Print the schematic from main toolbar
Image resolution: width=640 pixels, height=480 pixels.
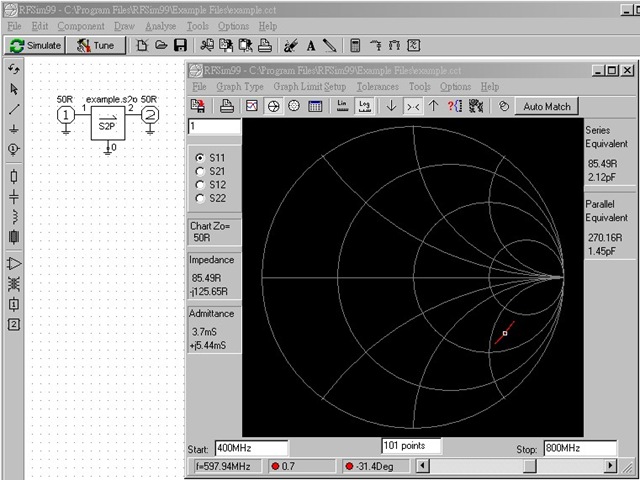click(265, 45)
